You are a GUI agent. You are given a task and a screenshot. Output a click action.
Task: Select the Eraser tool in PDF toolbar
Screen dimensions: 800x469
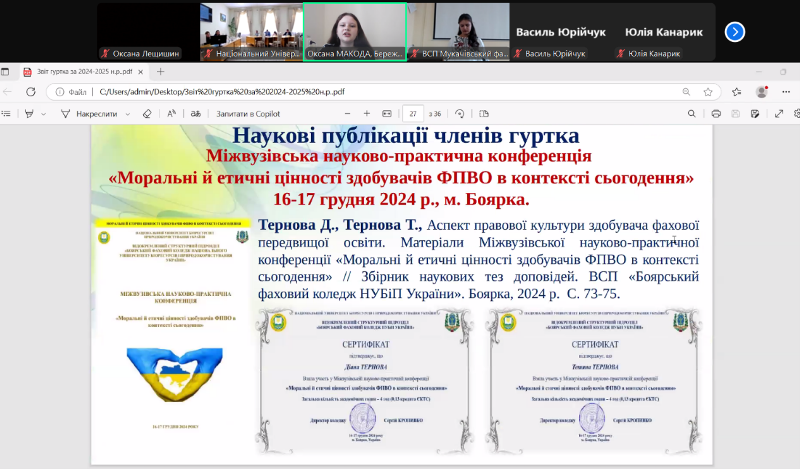148,113
